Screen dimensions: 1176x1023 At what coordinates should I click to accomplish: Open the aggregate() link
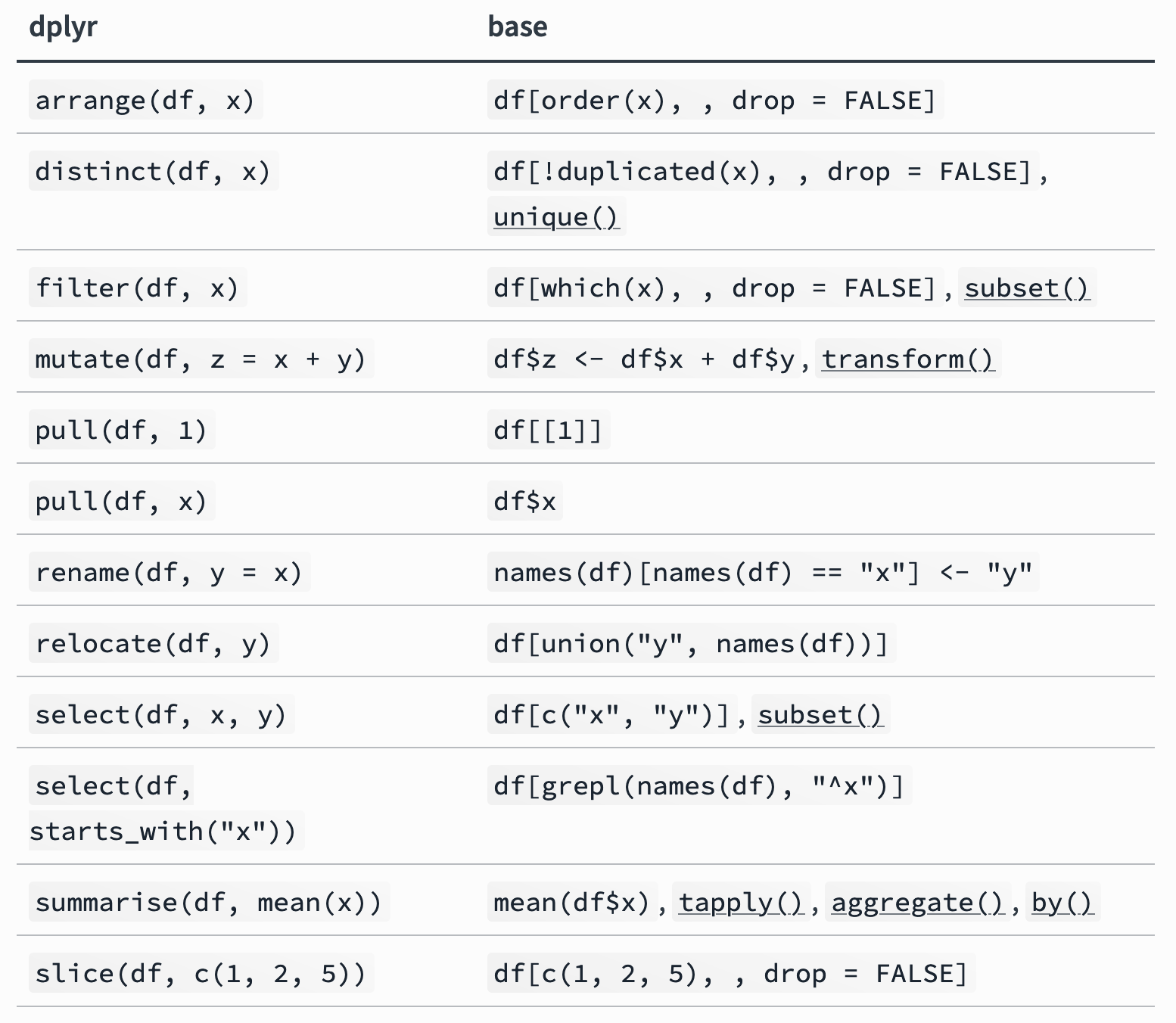click(916, 903)
